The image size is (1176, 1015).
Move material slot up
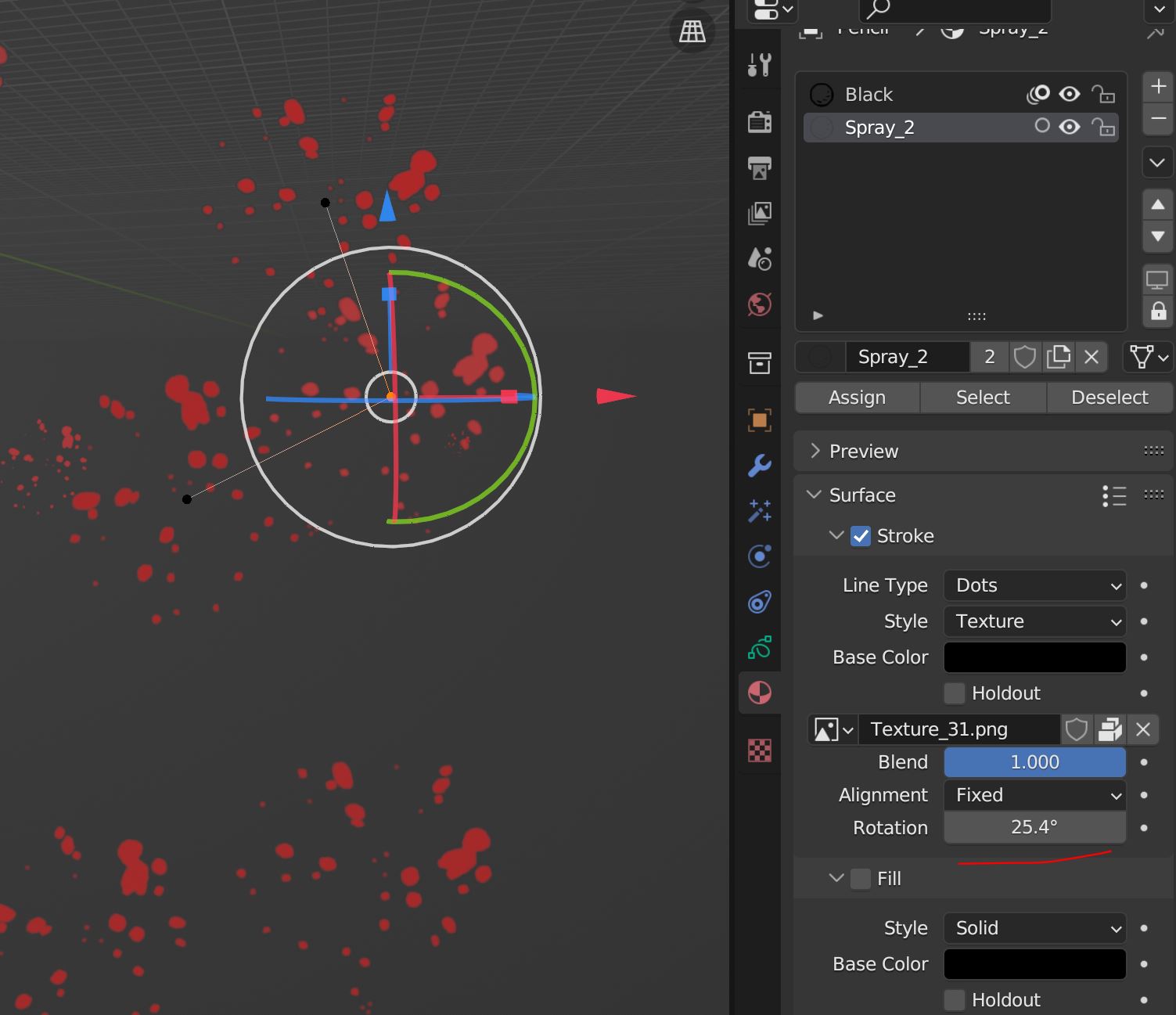[x=1158, y=205]
